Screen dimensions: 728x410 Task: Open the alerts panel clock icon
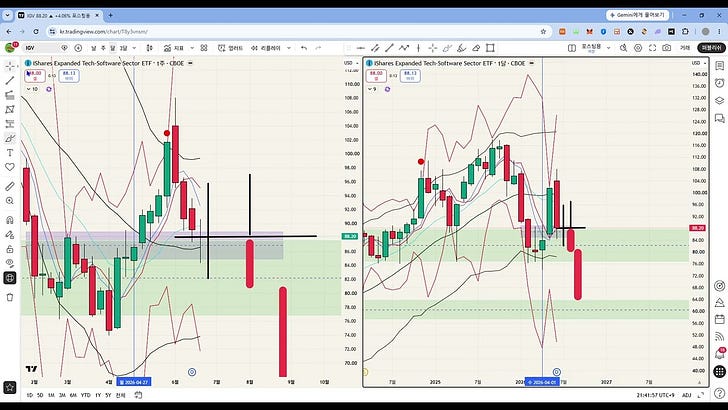tap(720, 83)
